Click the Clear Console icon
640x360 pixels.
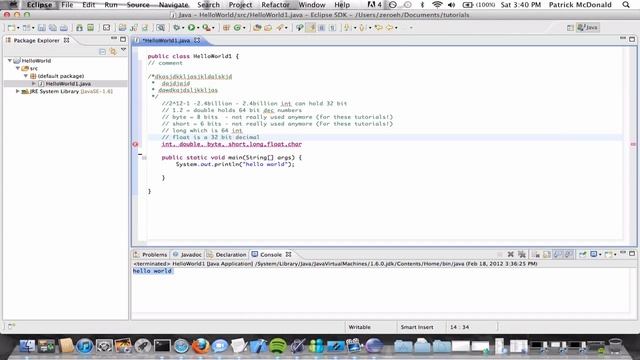[536, 254]
